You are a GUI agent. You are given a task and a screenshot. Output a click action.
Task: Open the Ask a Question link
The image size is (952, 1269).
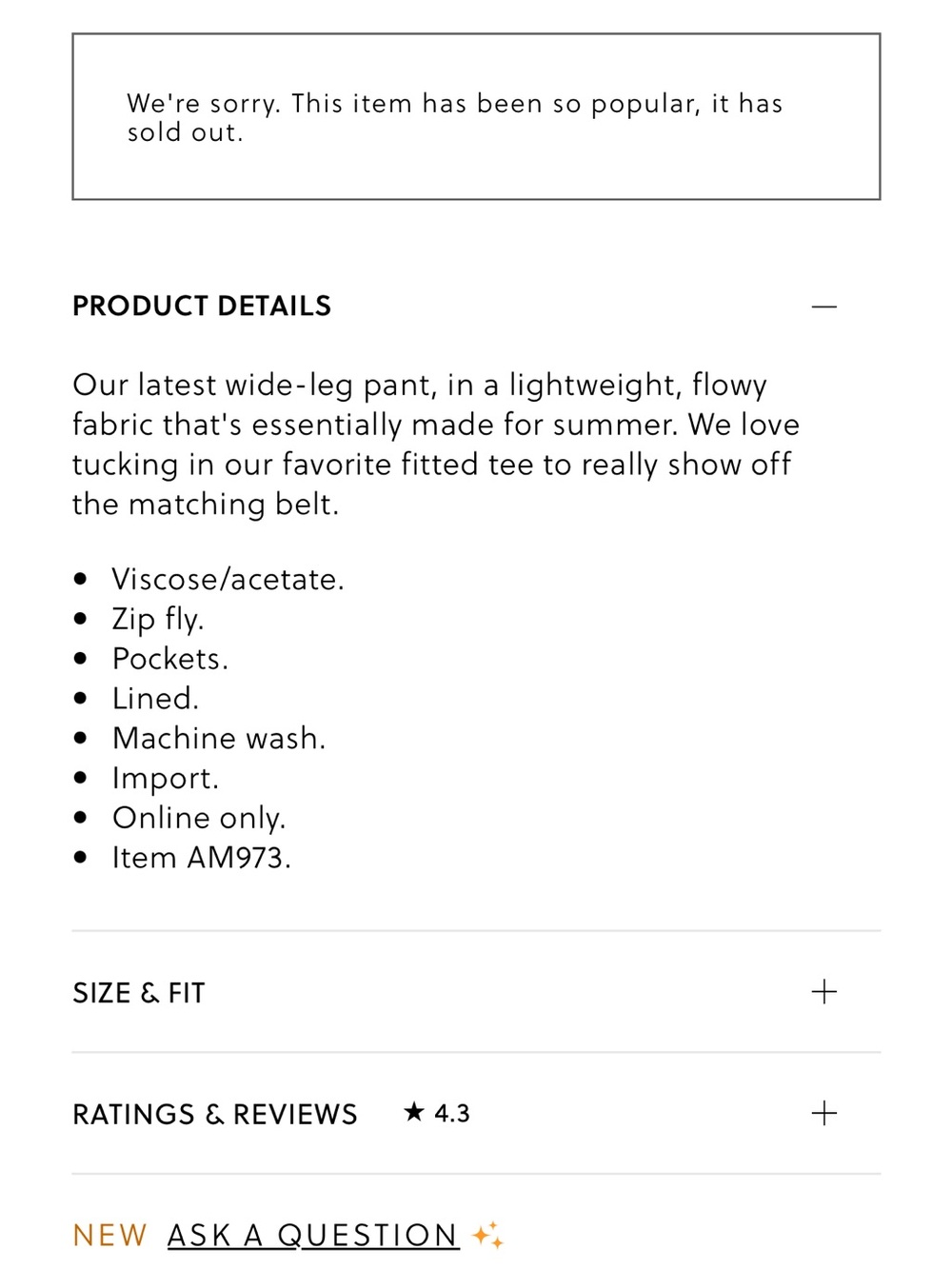pos(313,1236)
